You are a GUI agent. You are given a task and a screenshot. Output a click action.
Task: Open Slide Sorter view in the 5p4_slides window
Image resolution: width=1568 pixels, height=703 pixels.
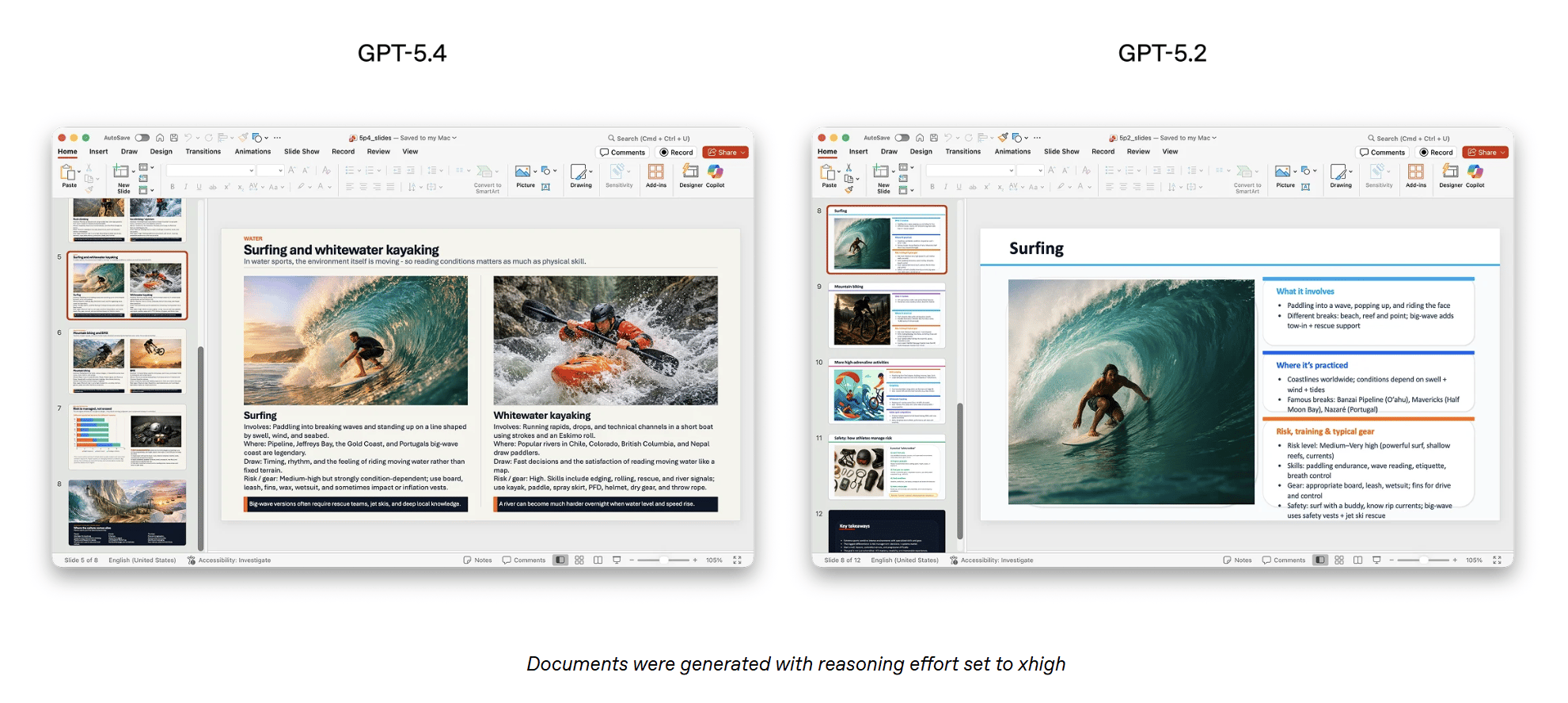(x=579, y=560)
